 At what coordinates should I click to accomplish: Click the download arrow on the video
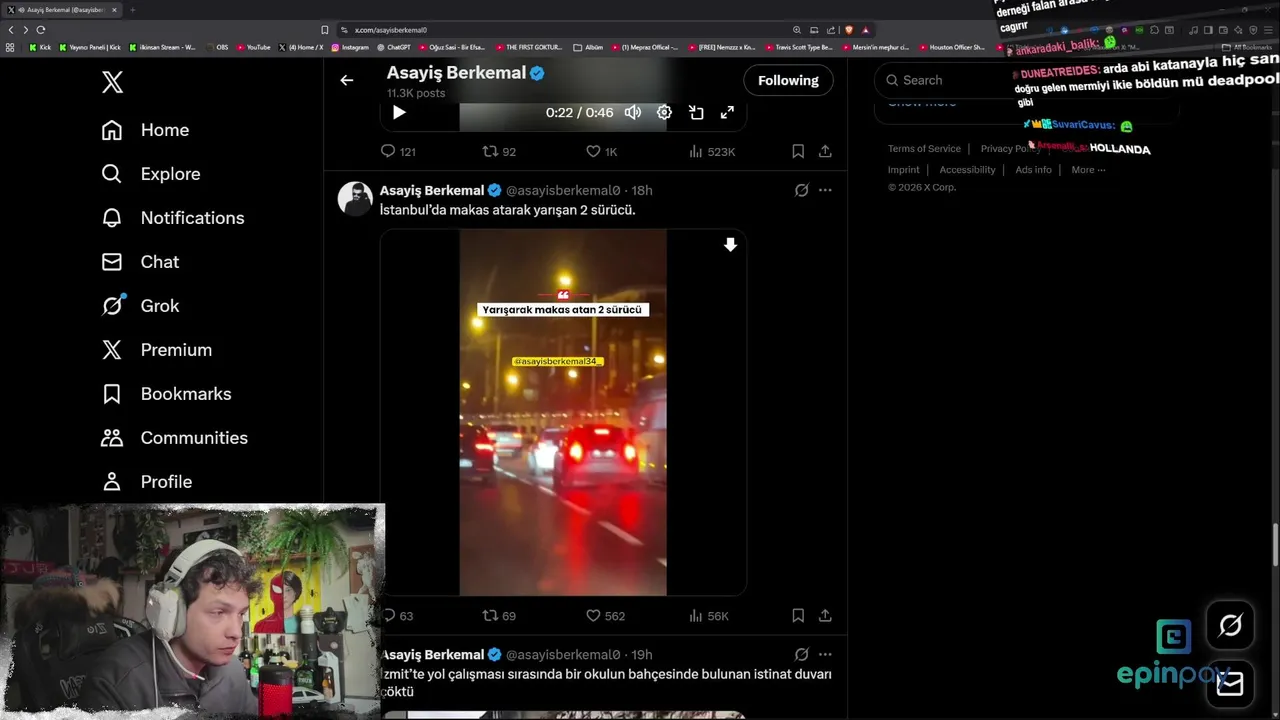point(730,245)
